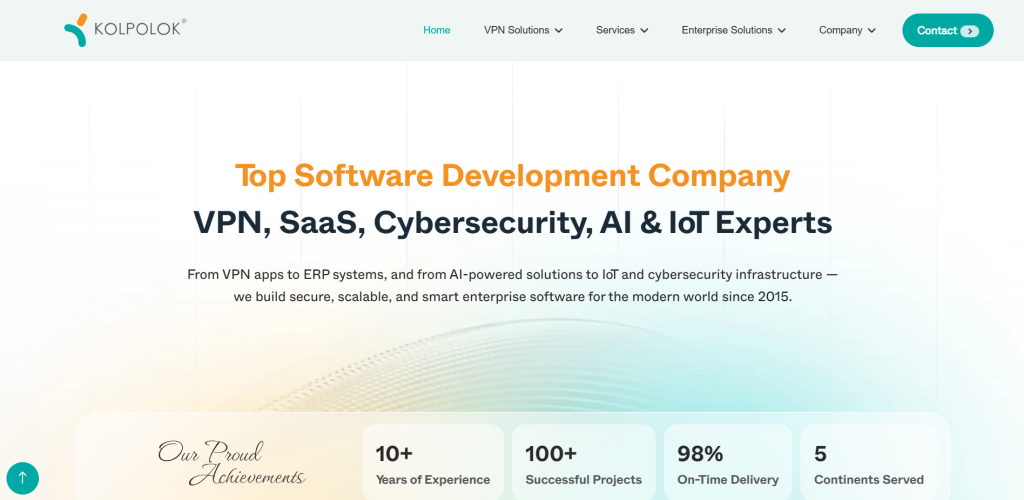This screenshot has width=1024, height=500.
Task: Expand the chevron beside VPN Solutions
Action: [559, 31]
